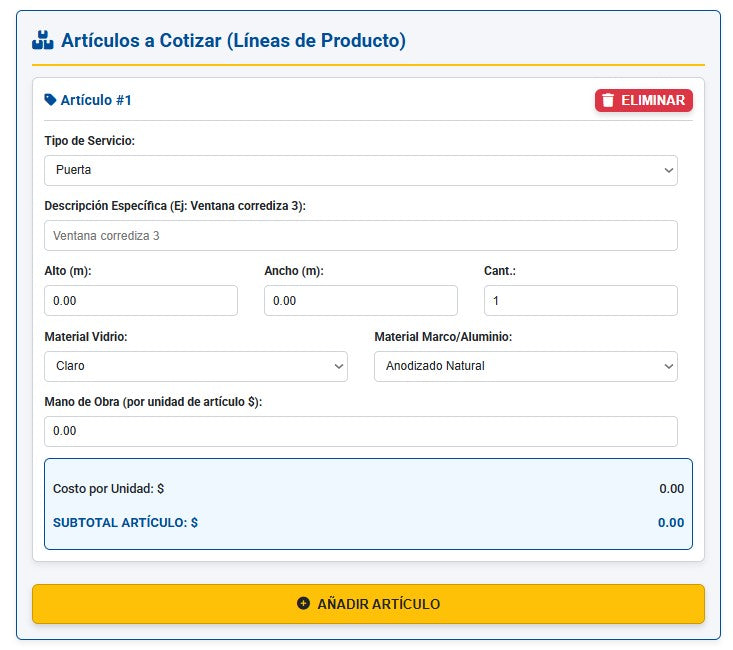Screen dimensions: 733x650
Task: Click the trash icon in the ELIMINAR button
Action: click(608, 100)
